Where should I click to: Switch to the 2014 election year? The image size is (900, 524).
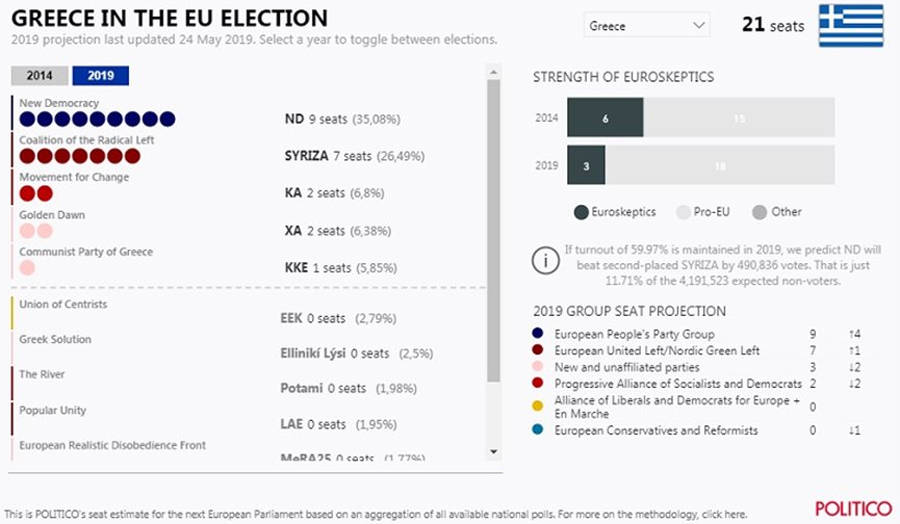[x=40, y=76]
